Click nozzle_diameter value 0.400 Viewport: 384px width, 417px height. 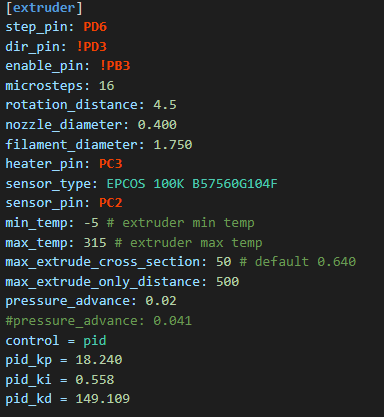coord(157,125)
